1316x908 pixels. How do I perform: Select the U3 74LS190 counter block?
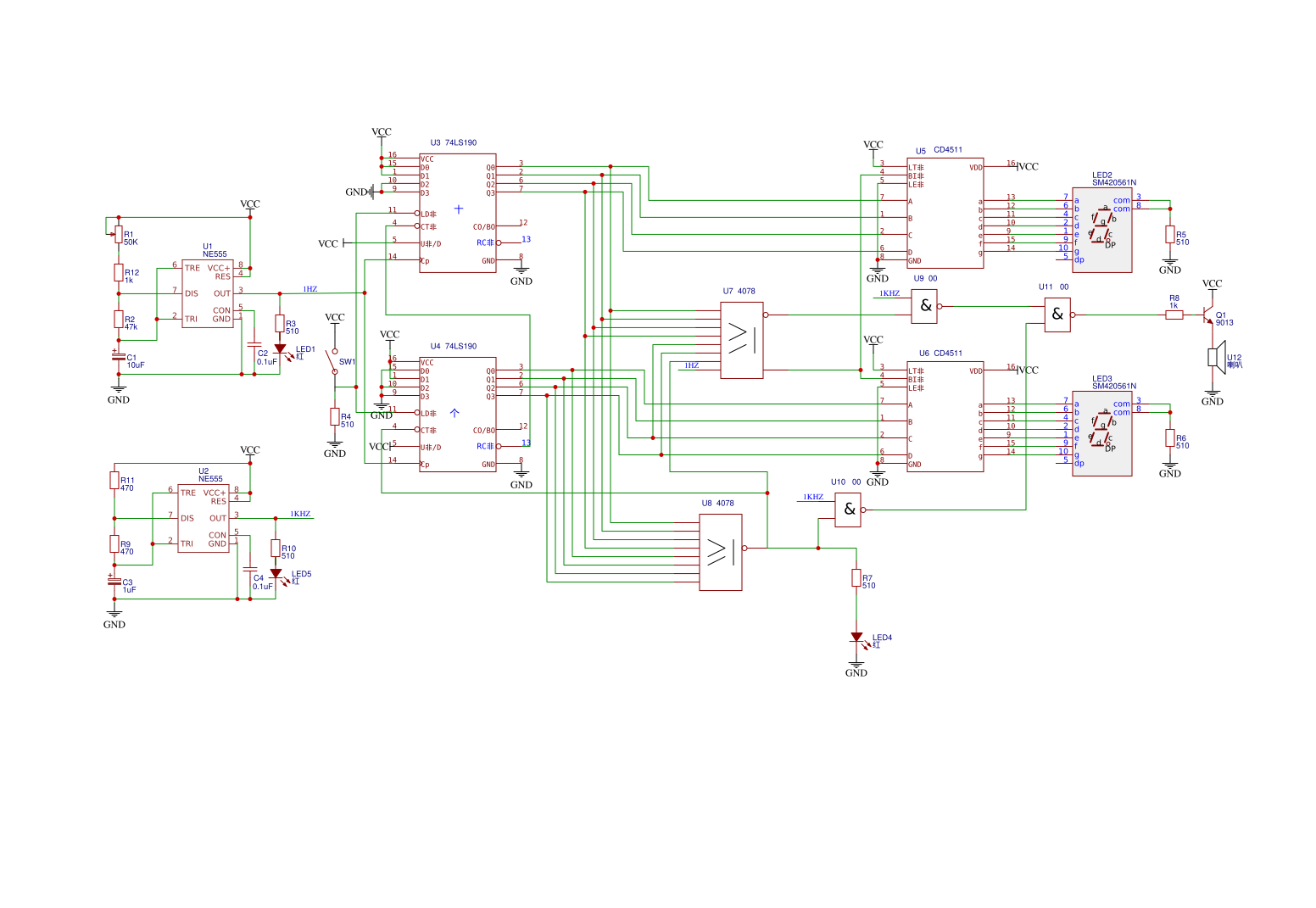458,213
